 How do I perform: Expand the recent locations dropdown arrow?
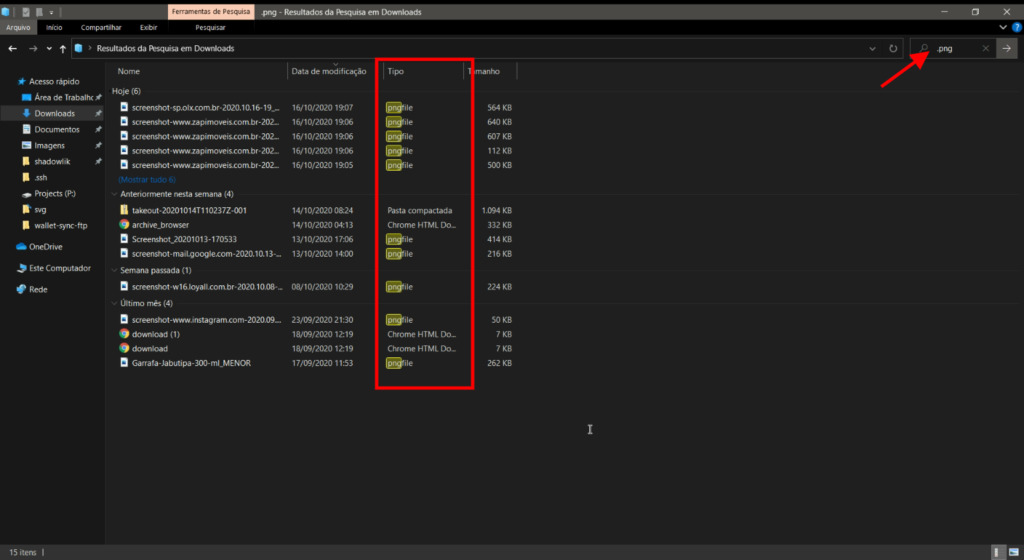tap(49, 48)
